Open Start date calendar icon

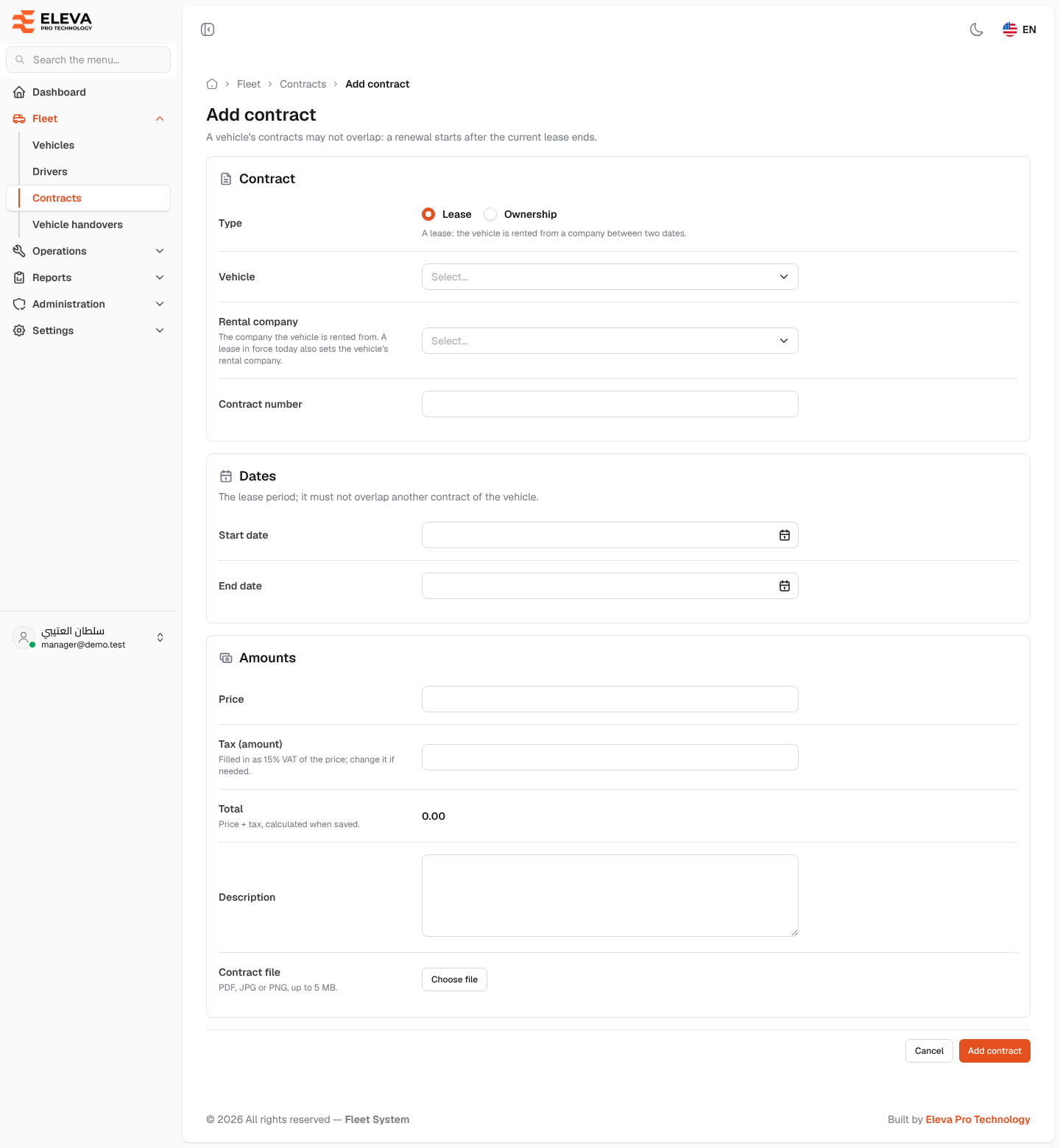[785, 535]
